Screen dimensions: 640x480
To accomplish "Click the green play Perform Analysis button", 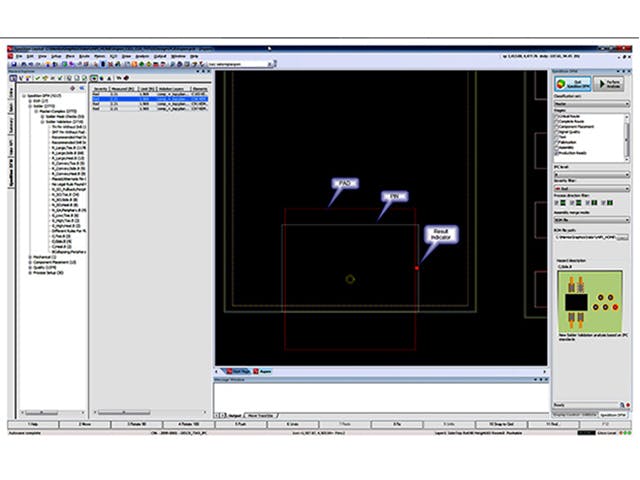I will (x=609, y=84).
